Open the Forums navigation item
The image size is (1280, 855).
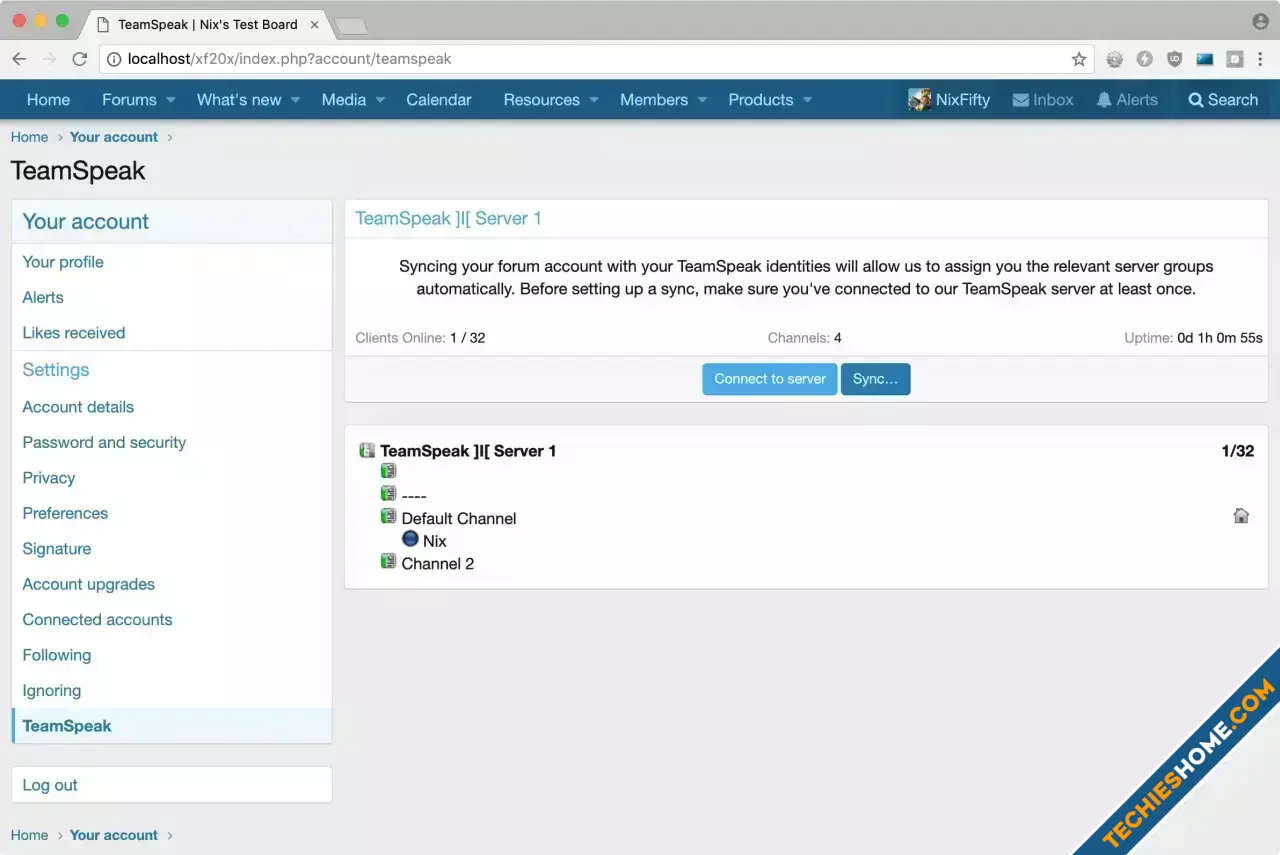(129, 100)
